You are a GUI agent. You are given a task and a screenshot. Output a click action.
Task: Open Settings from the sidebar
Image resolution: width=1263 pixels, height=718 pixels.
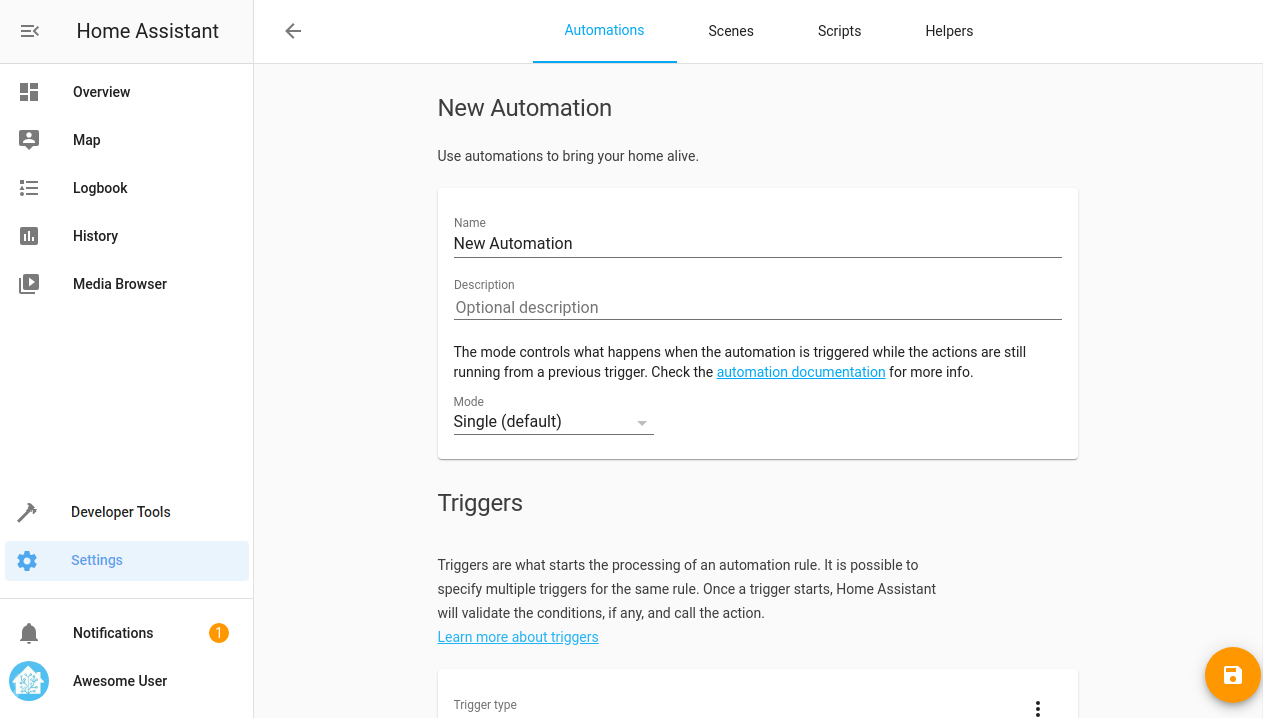127,560
